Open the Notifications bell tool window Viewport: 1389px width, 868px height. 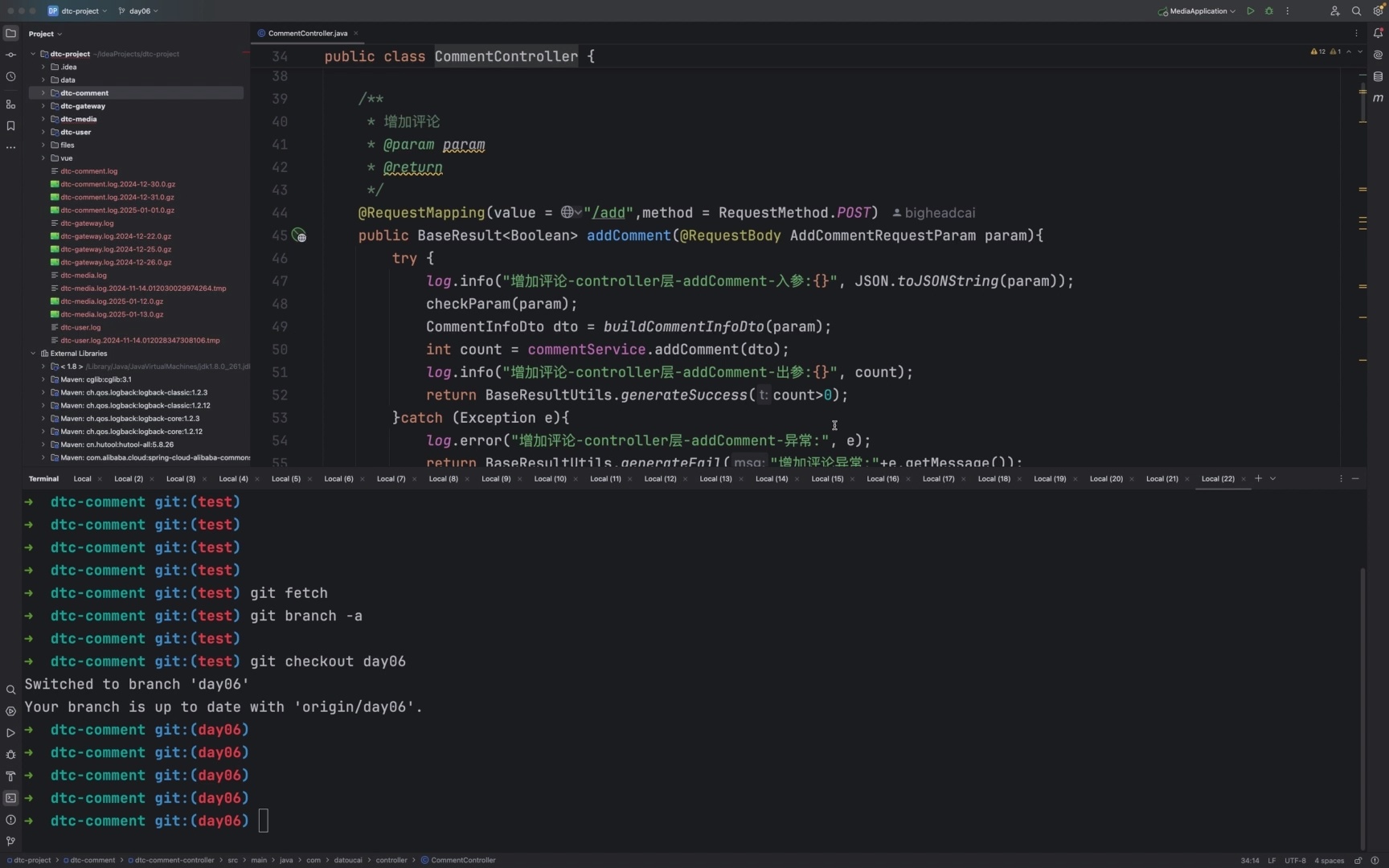(x=1378, y=33)
